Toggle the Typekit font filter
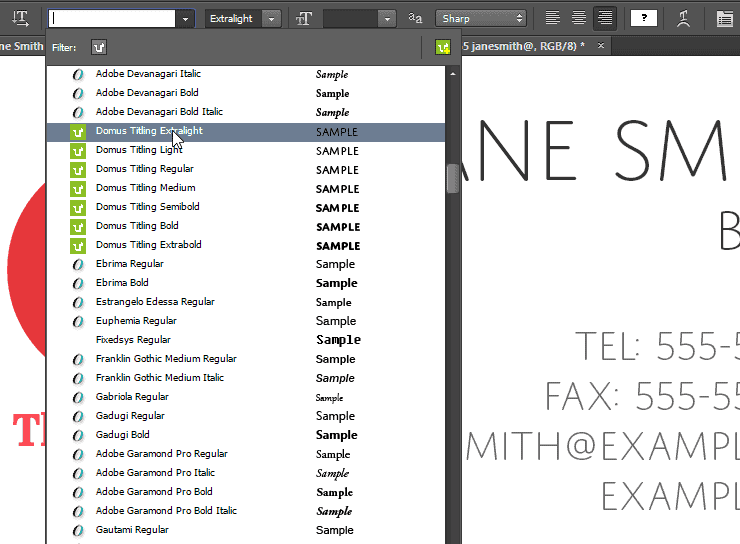 (x=99, y=47)
